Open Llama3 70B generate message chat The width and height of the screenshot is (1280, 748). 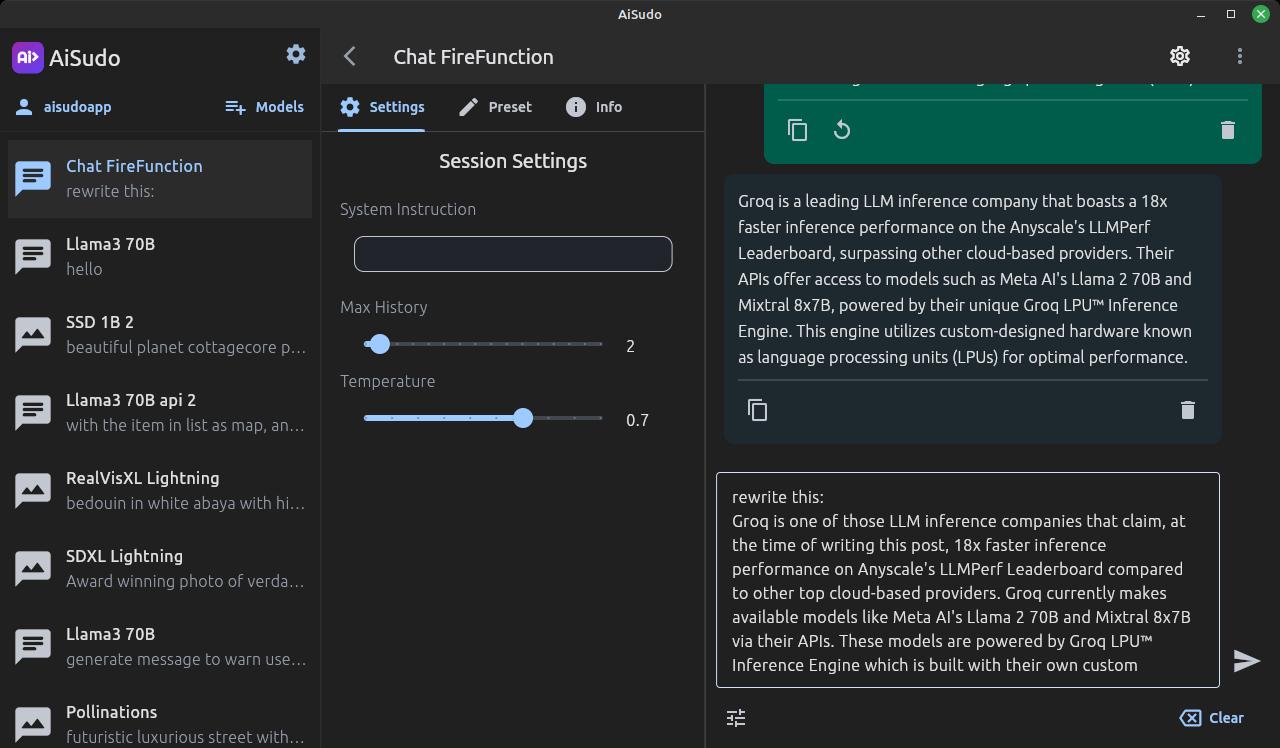(160, 646)
